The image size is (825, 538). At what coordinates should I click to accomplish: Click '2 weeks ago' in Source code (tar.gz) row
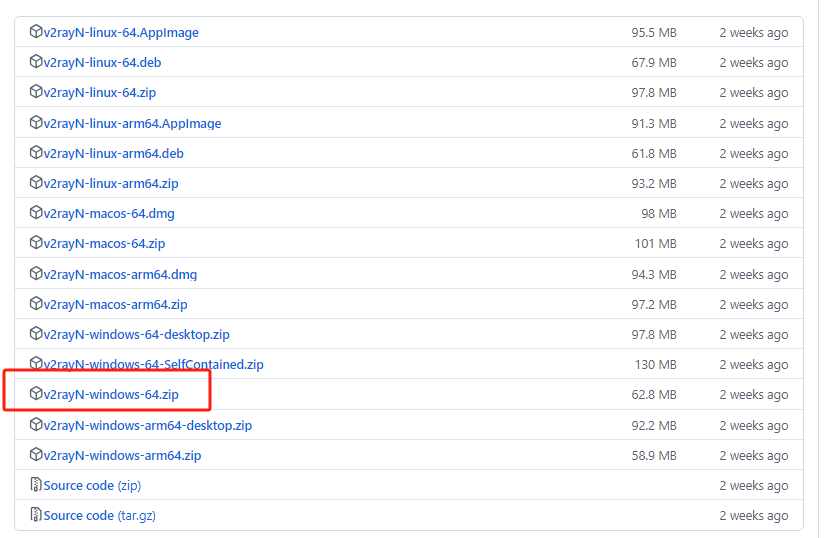click(x=754, y=515)
